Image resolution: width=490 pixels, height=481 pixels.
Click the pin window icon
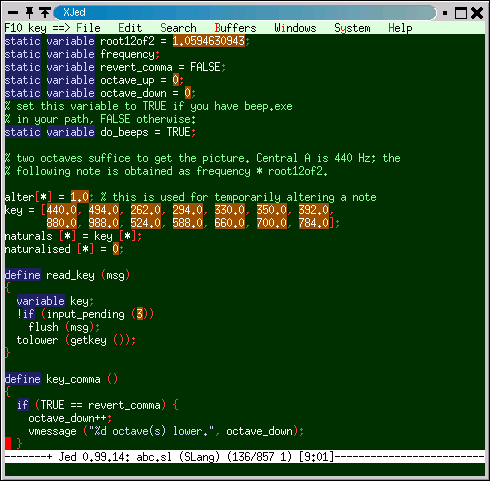(29, 13)
